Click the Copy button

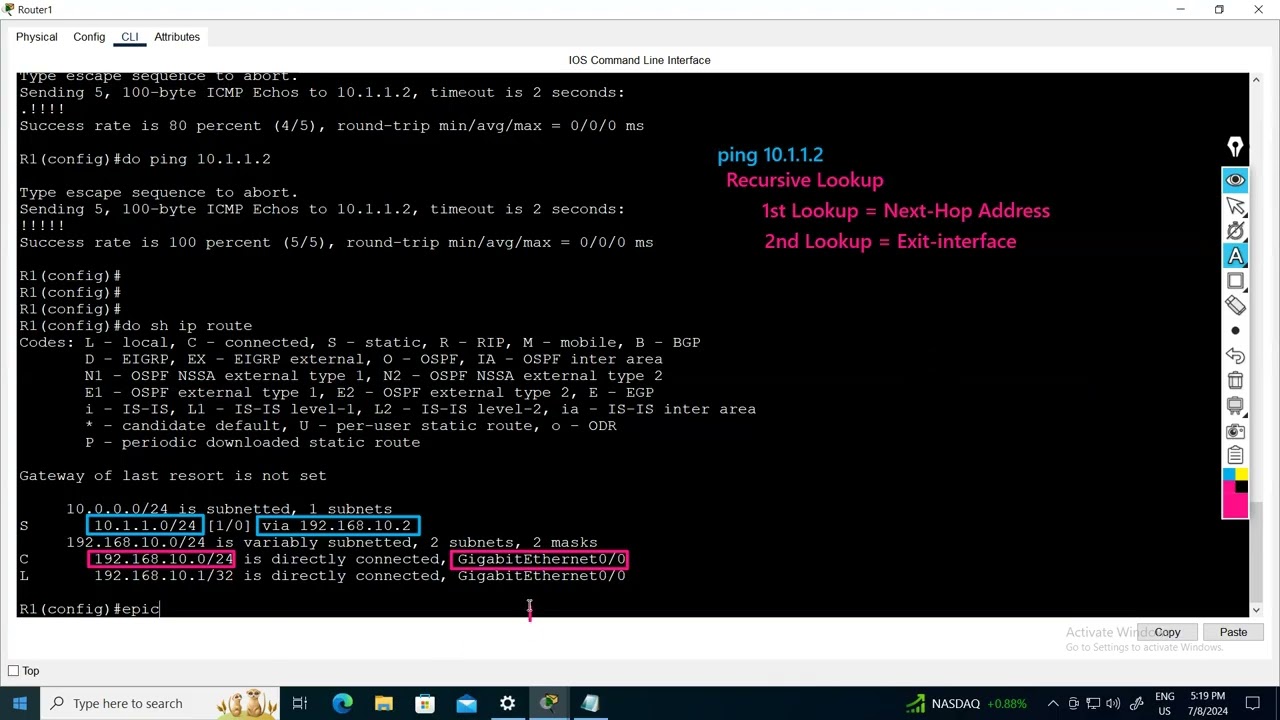click(1167, 632)
